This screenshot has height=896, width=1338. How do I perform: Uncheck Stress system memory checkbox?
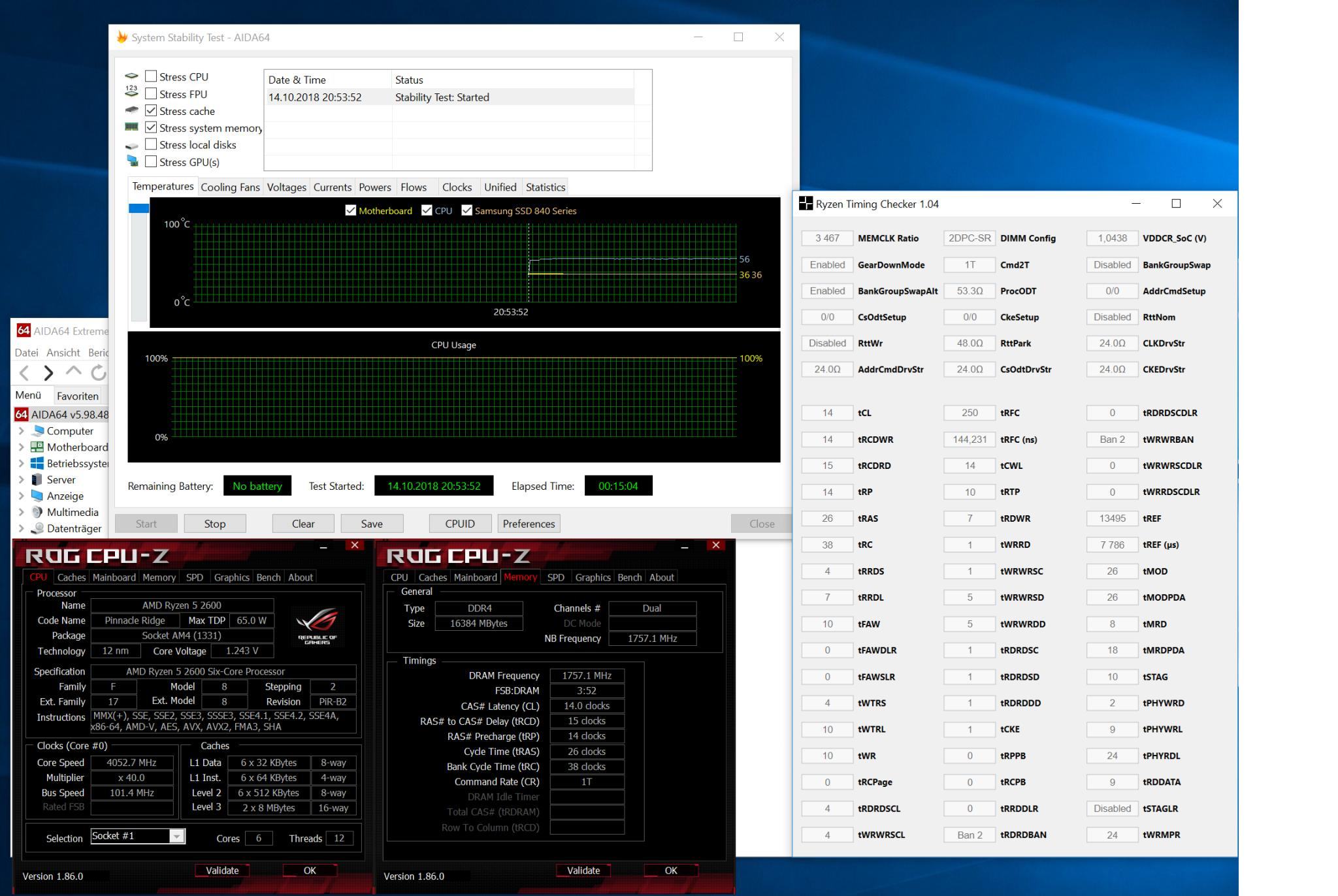(151, 127)
